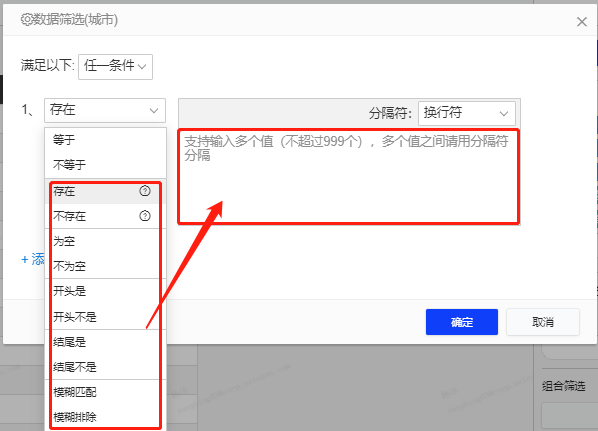
Task: Click the blue 确定 button
Action: [x=461, y=322]
